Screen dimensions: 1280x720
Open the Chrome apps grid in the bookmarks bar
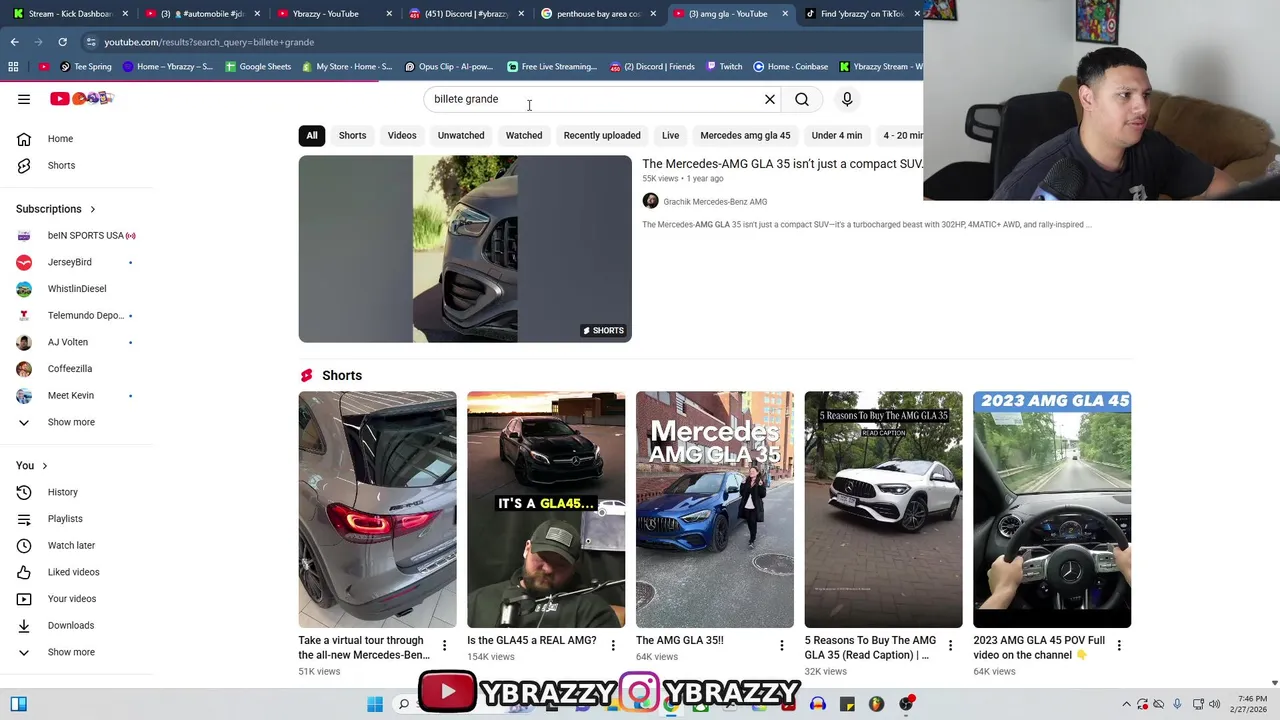coord(13,67)
